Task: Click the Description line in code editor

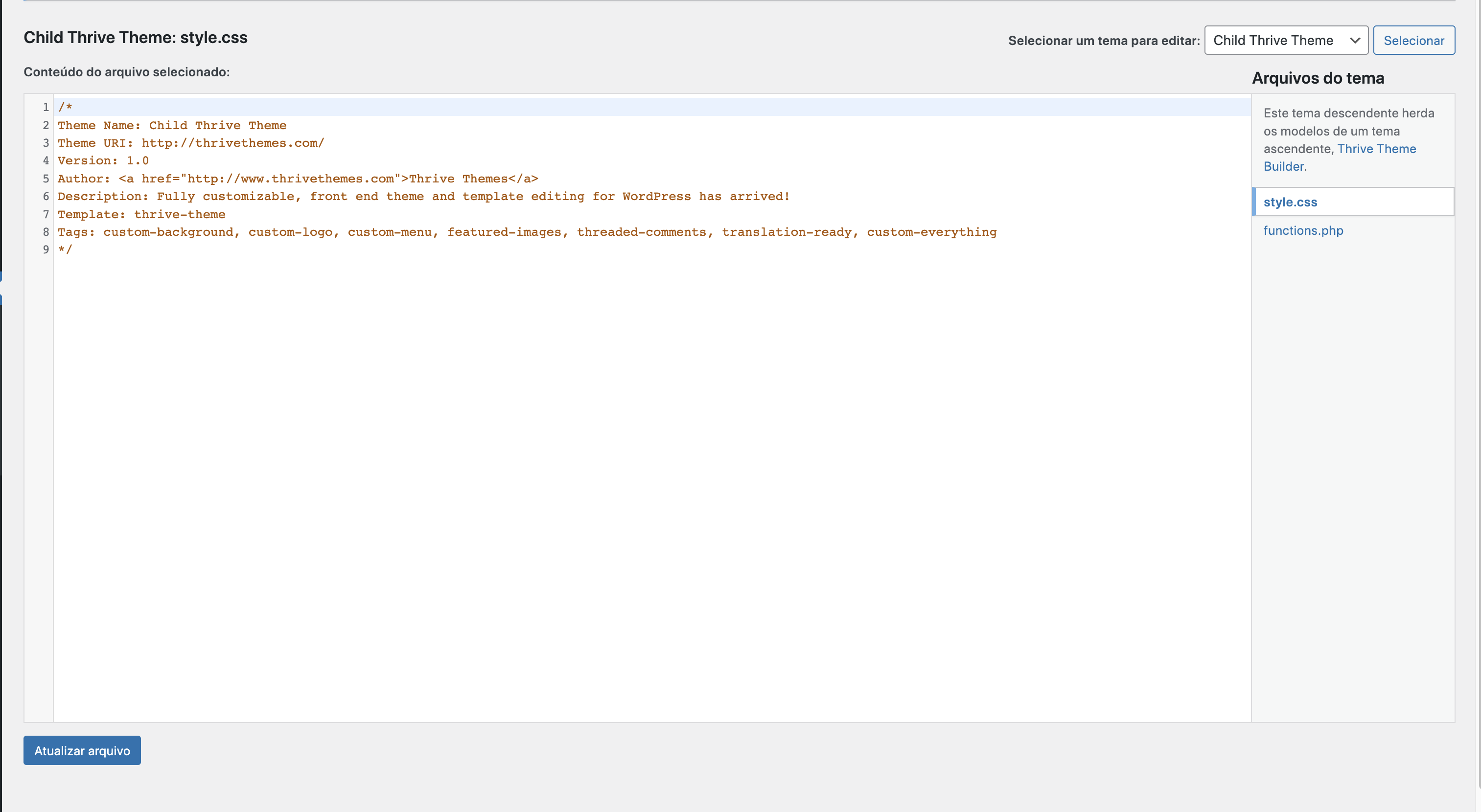Action: click(x=424, y=197)
